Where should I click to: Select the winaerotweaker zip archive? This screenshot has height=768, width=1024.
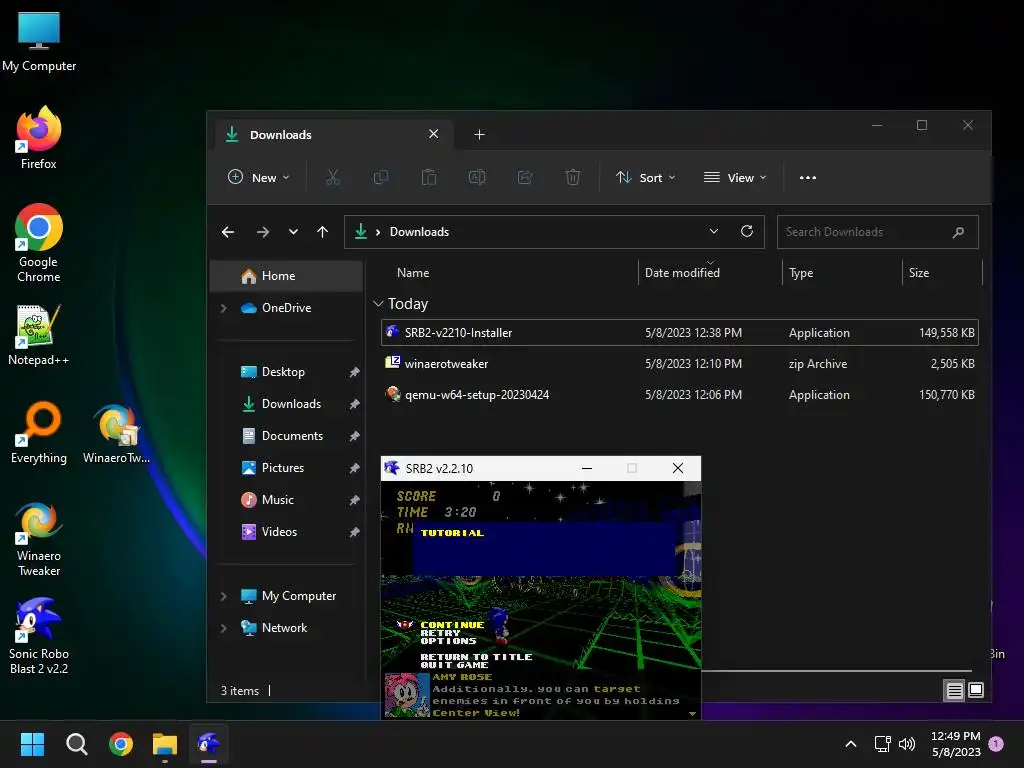tap(679, 364)
